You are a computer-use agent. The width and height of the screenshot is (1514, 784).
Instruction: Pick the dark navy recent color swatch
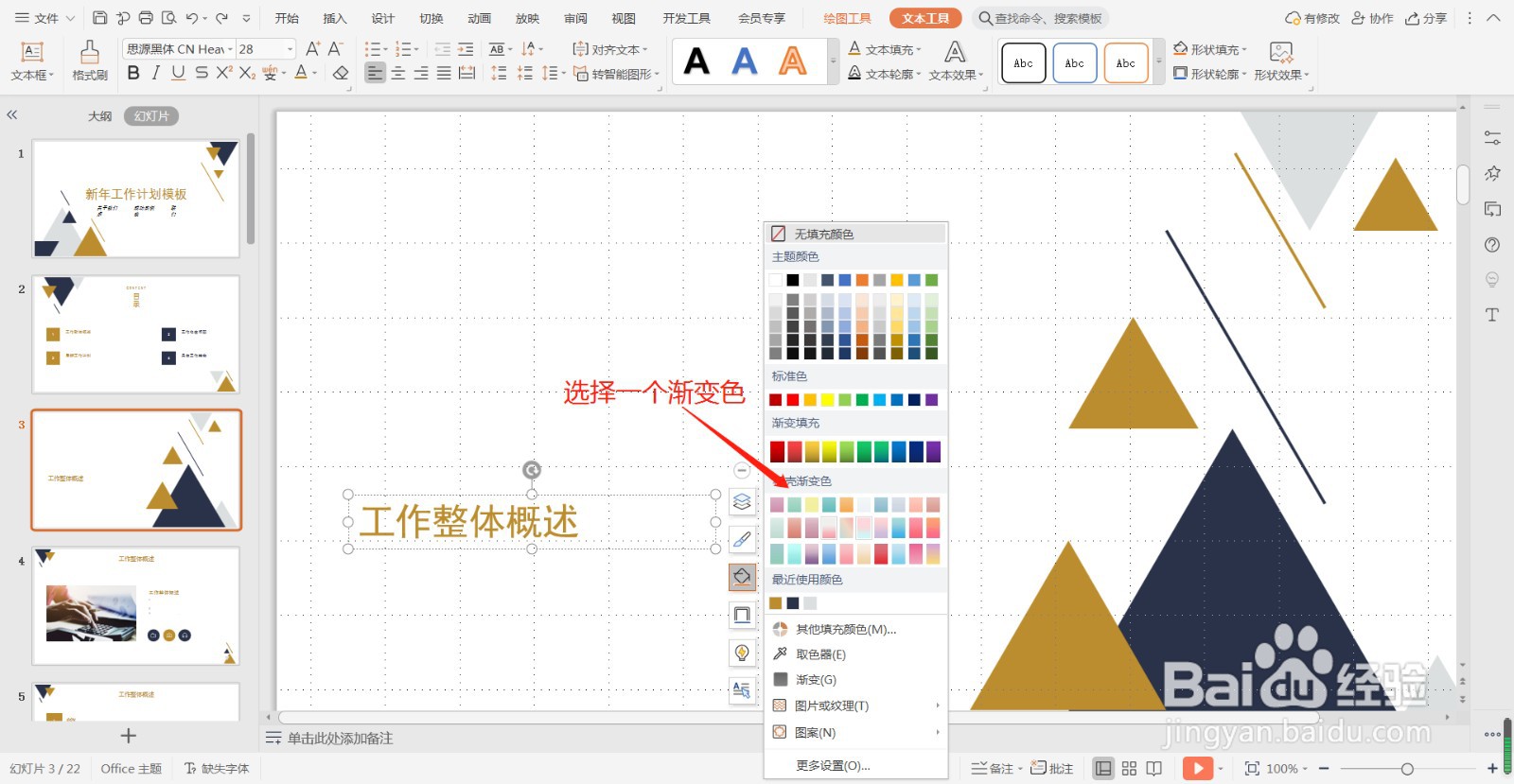pyautogui.click(x=793, y=603)
